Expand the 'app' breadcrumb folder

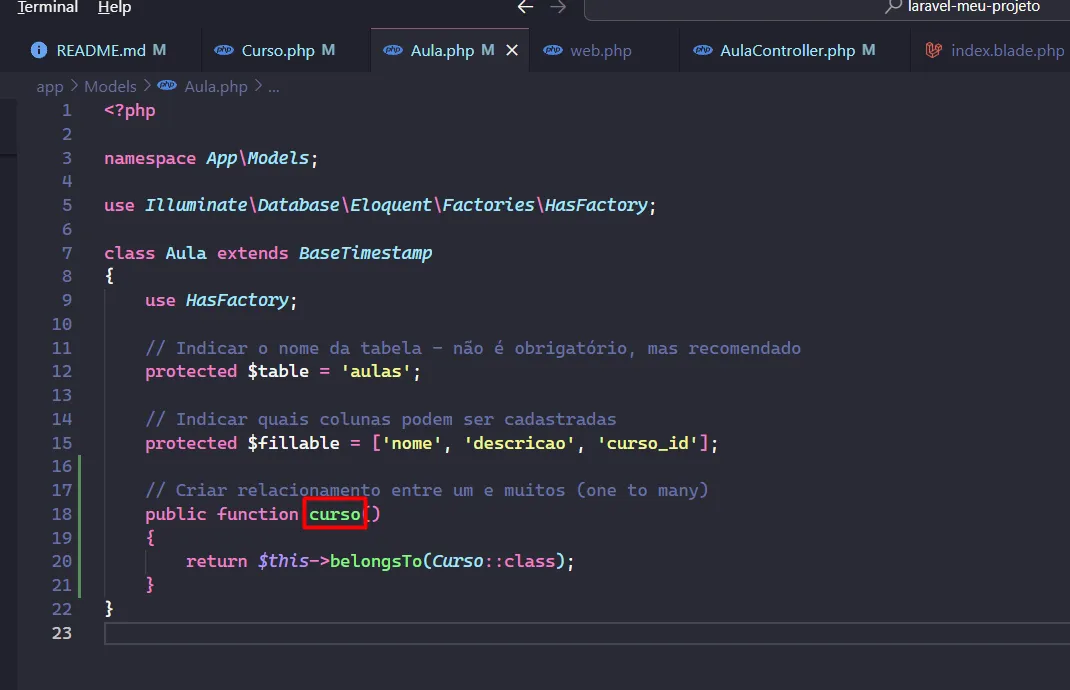[50, 86]
